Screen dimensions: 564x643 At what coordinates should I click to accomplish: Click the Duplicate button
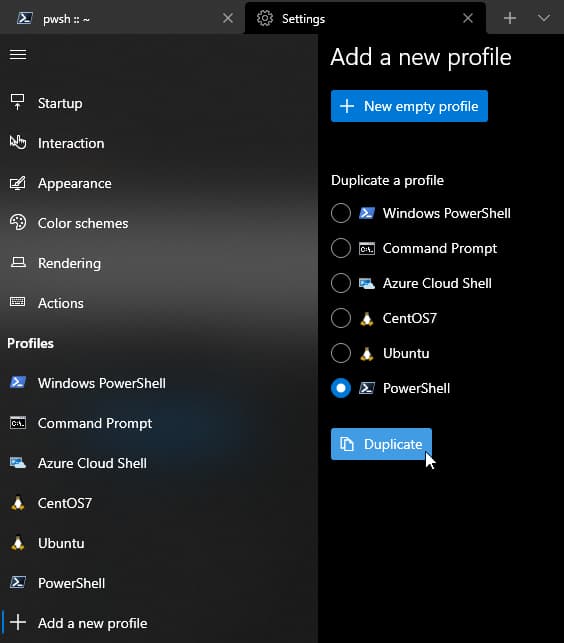381,444
